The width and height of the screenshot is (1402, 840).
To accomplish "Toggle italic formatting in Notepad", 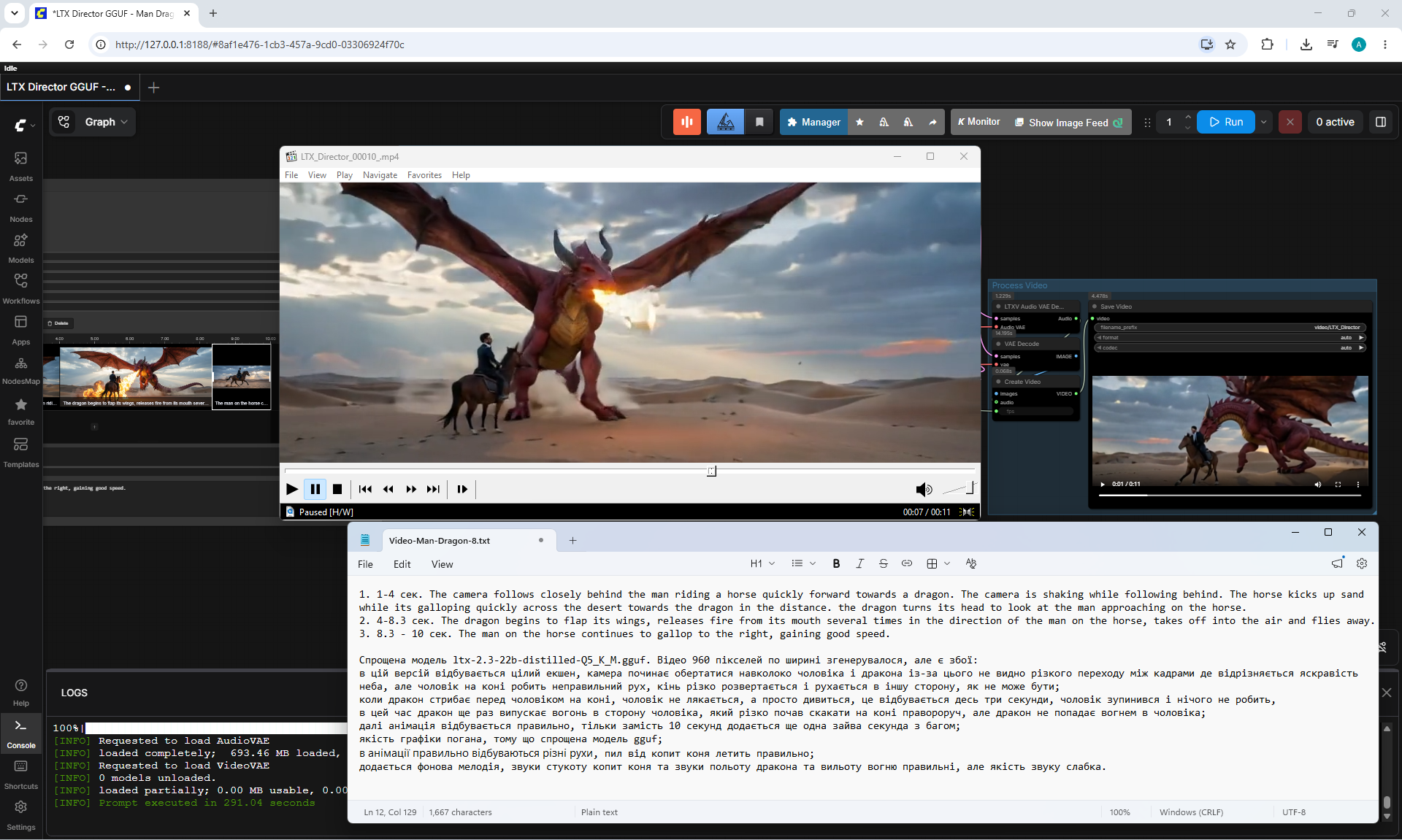I will (859, 563).
